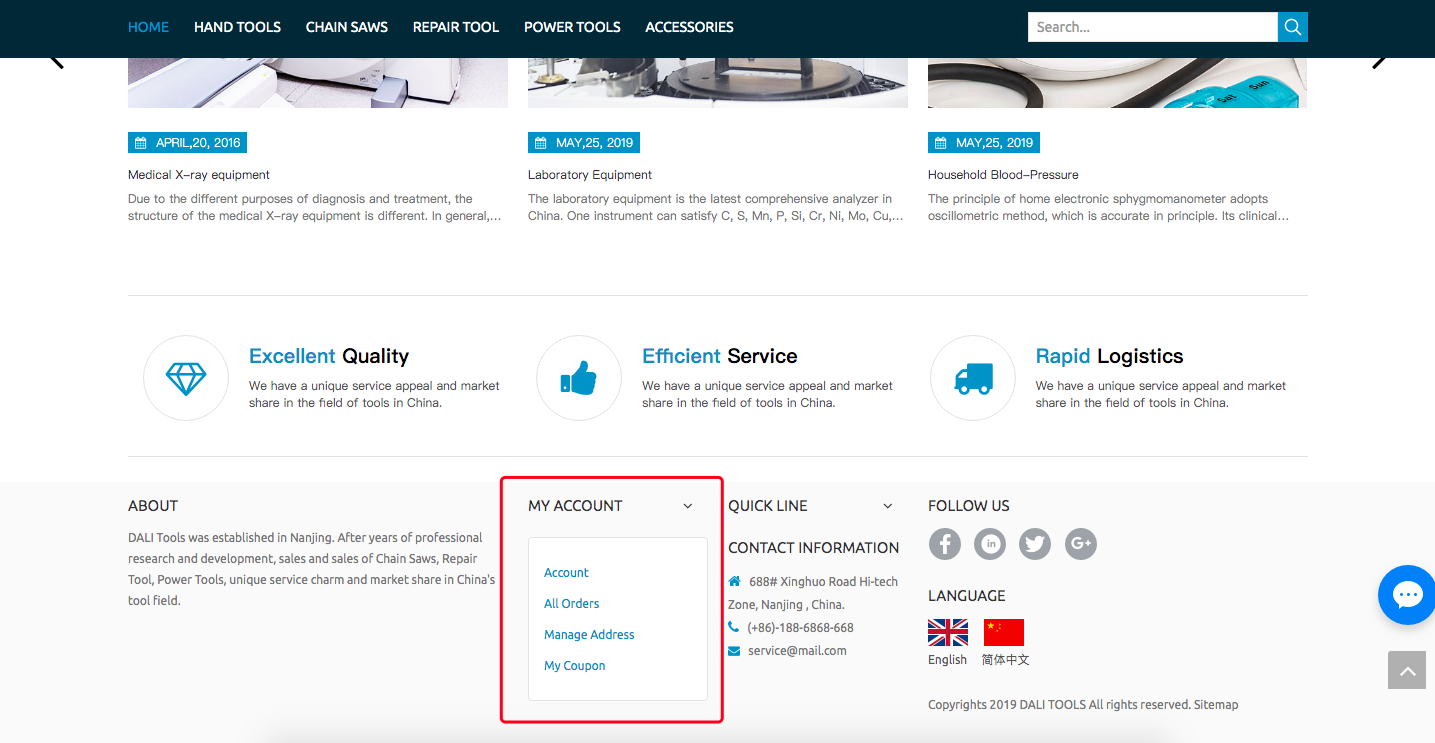Viewport: 1435px width, 743px height.
Task: Navigate to Power Tools menu
Action: 572,27
